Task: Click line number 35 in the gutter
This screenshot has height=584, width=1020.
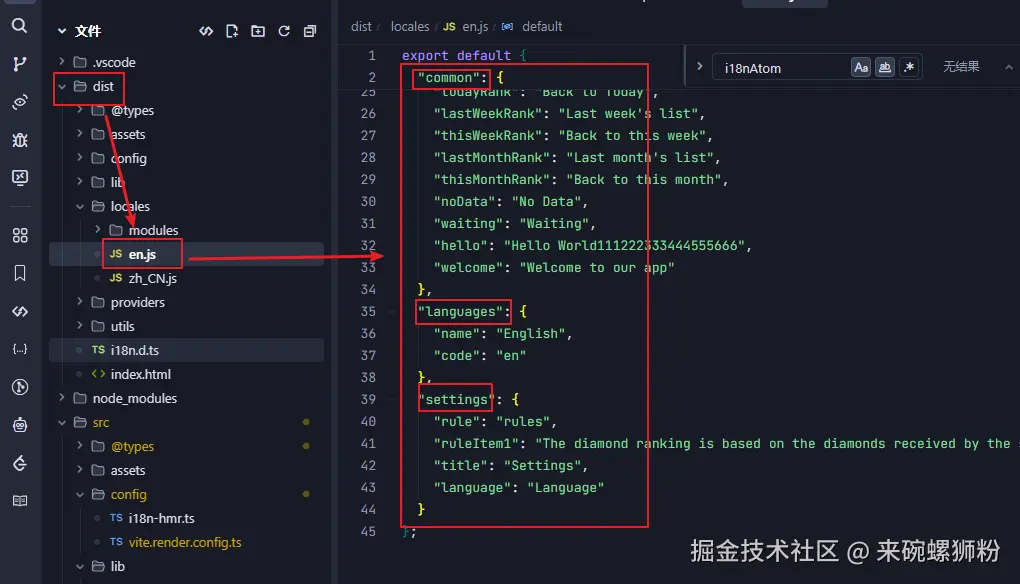Action: (368, 312)
